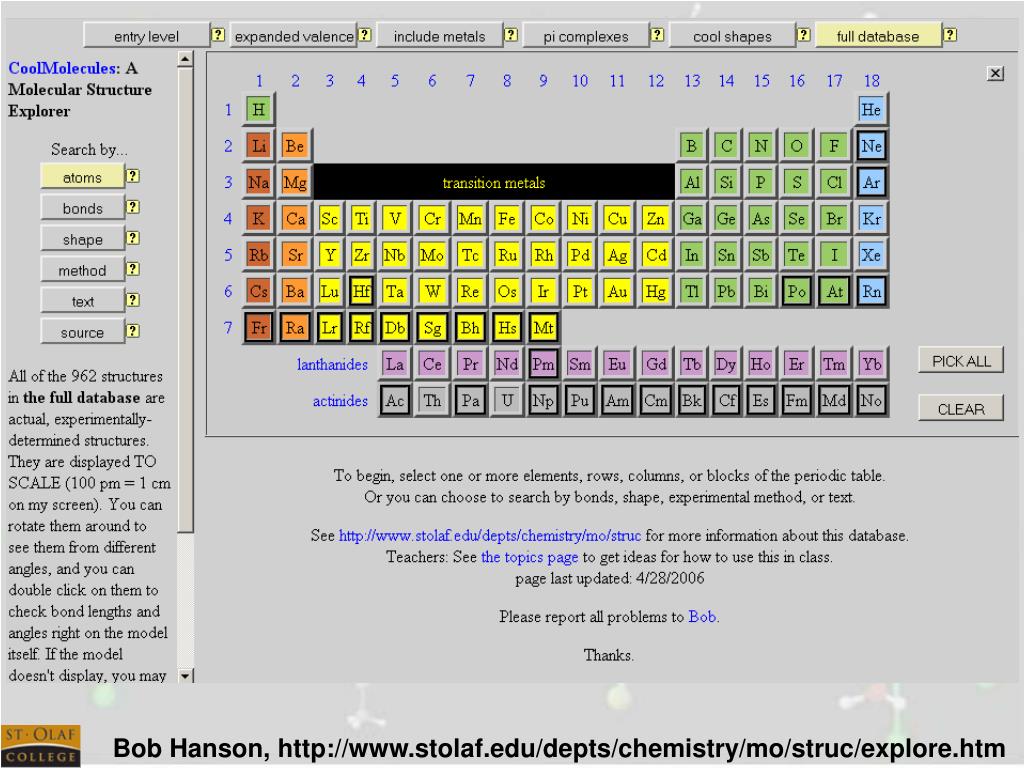
Task: Switch to full database tab
Action: pyautogui.click(x=878, y=36)
